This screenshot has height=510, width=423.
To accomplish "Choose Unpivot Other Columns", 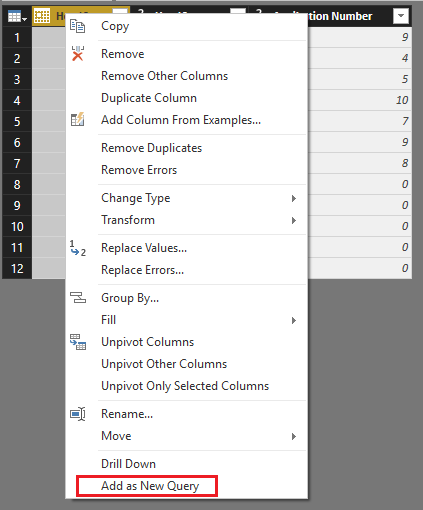I will click(164, 364).
